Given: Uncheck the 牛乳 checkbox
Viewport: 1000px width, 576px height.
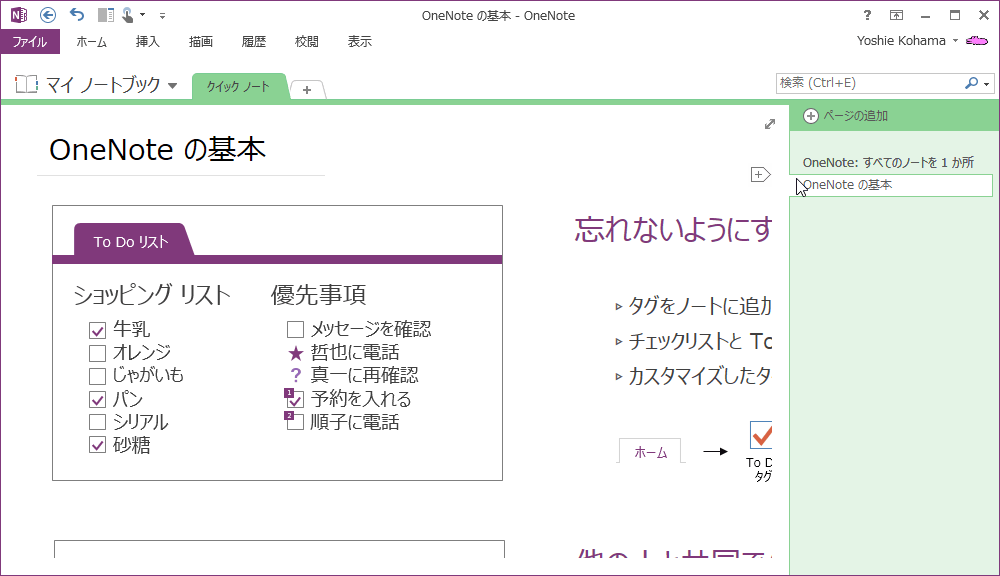Looking at the screenshot, I should pyautogui.click(x=98, y=330).
